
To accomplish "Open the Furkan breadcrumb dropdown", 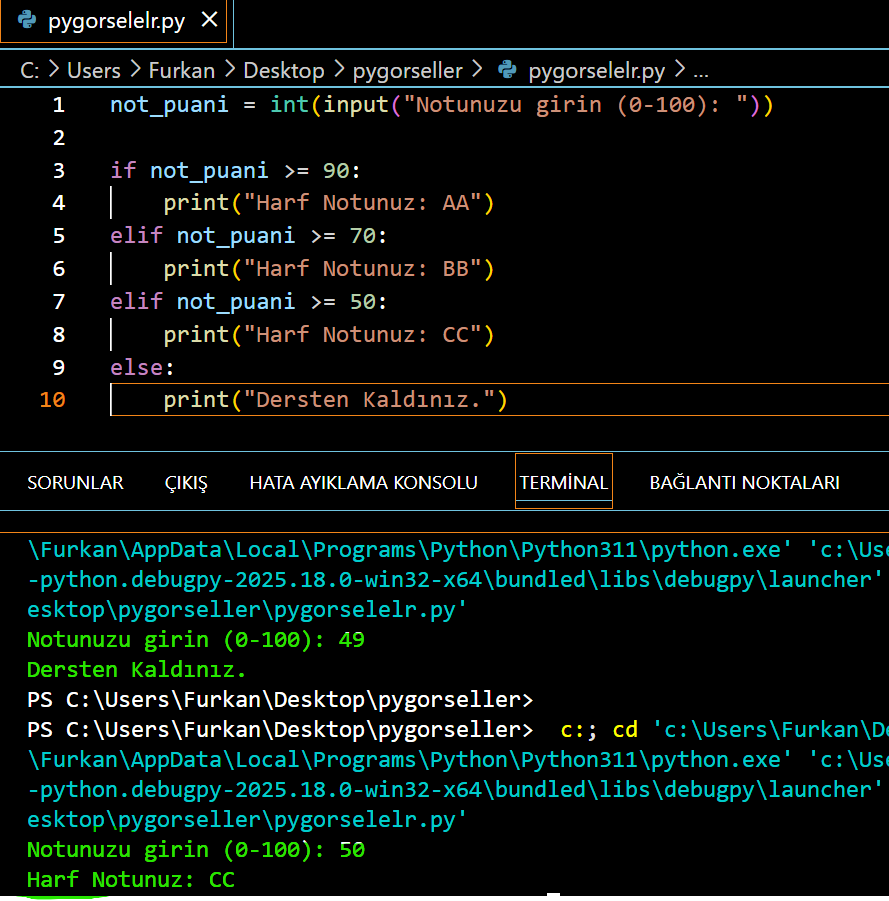I will tap(182, 70).
